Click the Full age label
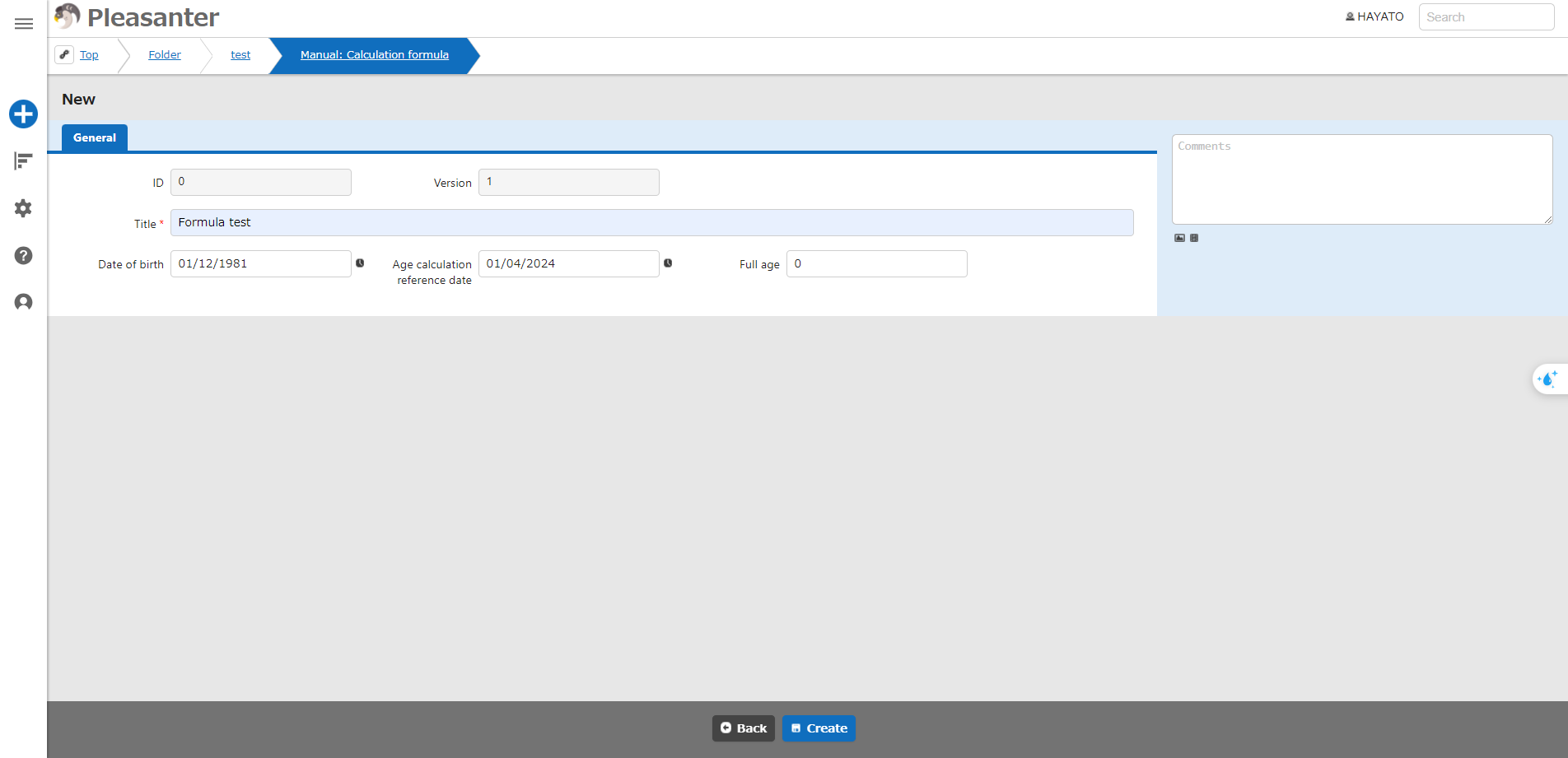Viewport: 1568px width, 758px height. 759,264
